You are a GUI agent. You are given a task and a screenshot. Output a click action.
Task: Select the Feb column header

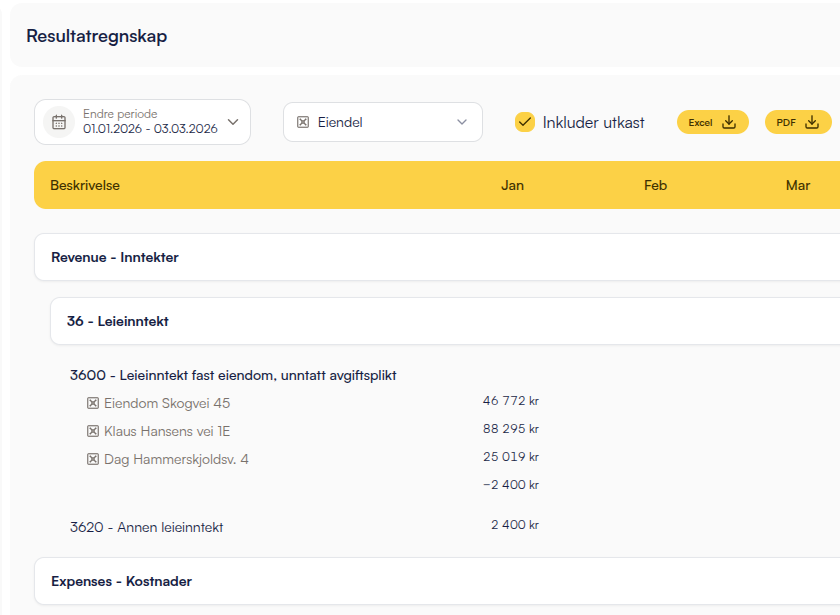(x=655, y=185)
